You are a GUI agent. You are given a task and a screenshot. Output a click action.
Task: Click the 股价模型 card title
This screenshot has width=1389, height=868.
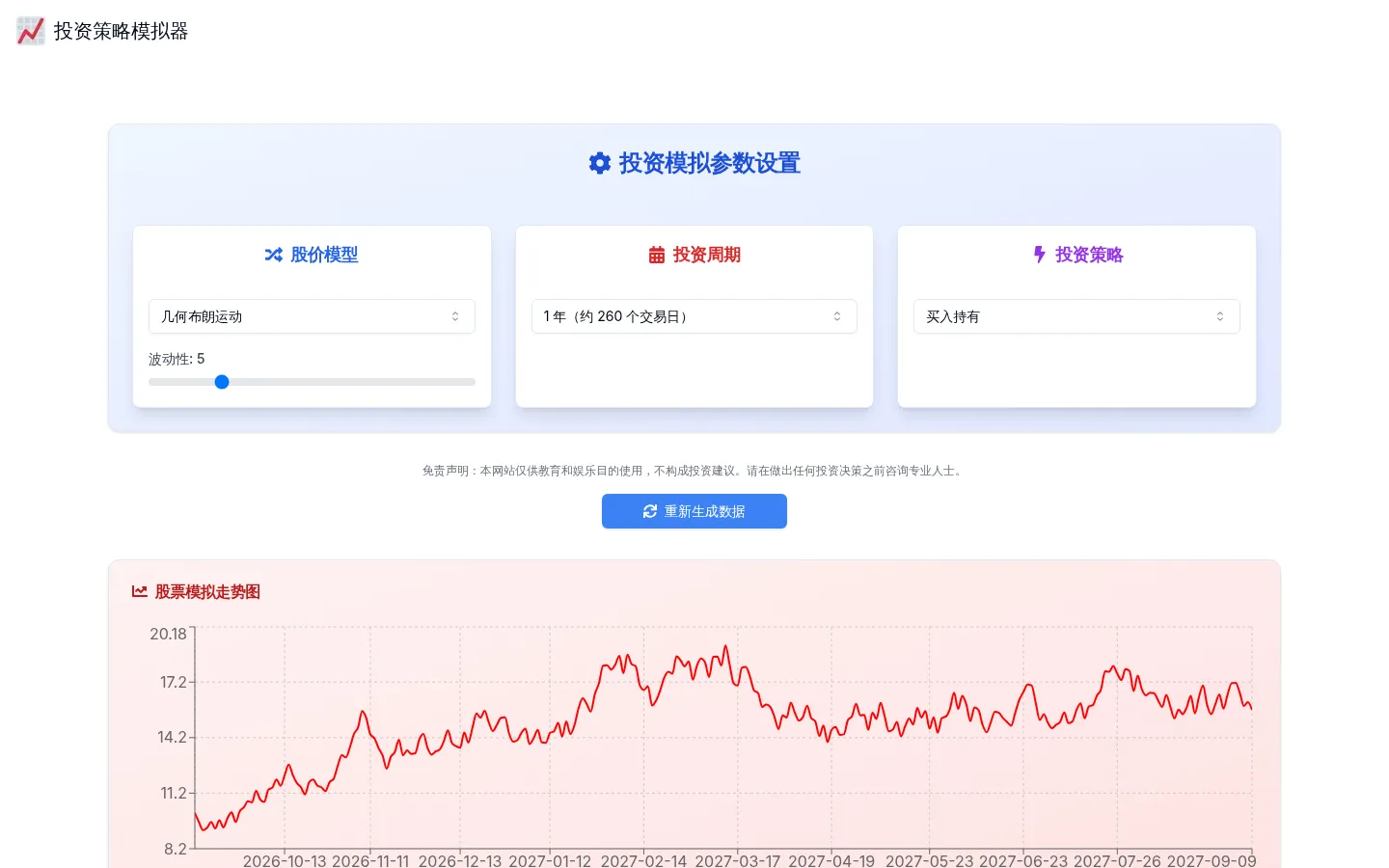324,255
